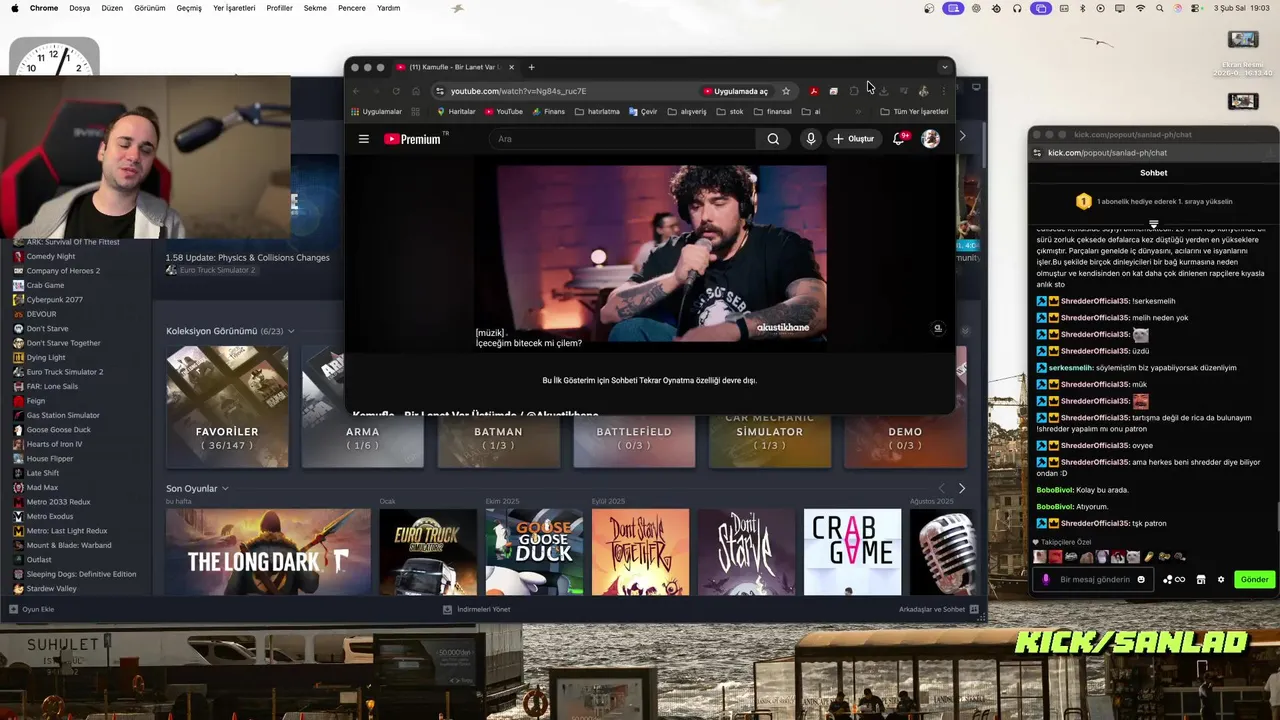Open the hatırlatma bookmarks folder
1280x720 pixels.
tap(596, 111)
